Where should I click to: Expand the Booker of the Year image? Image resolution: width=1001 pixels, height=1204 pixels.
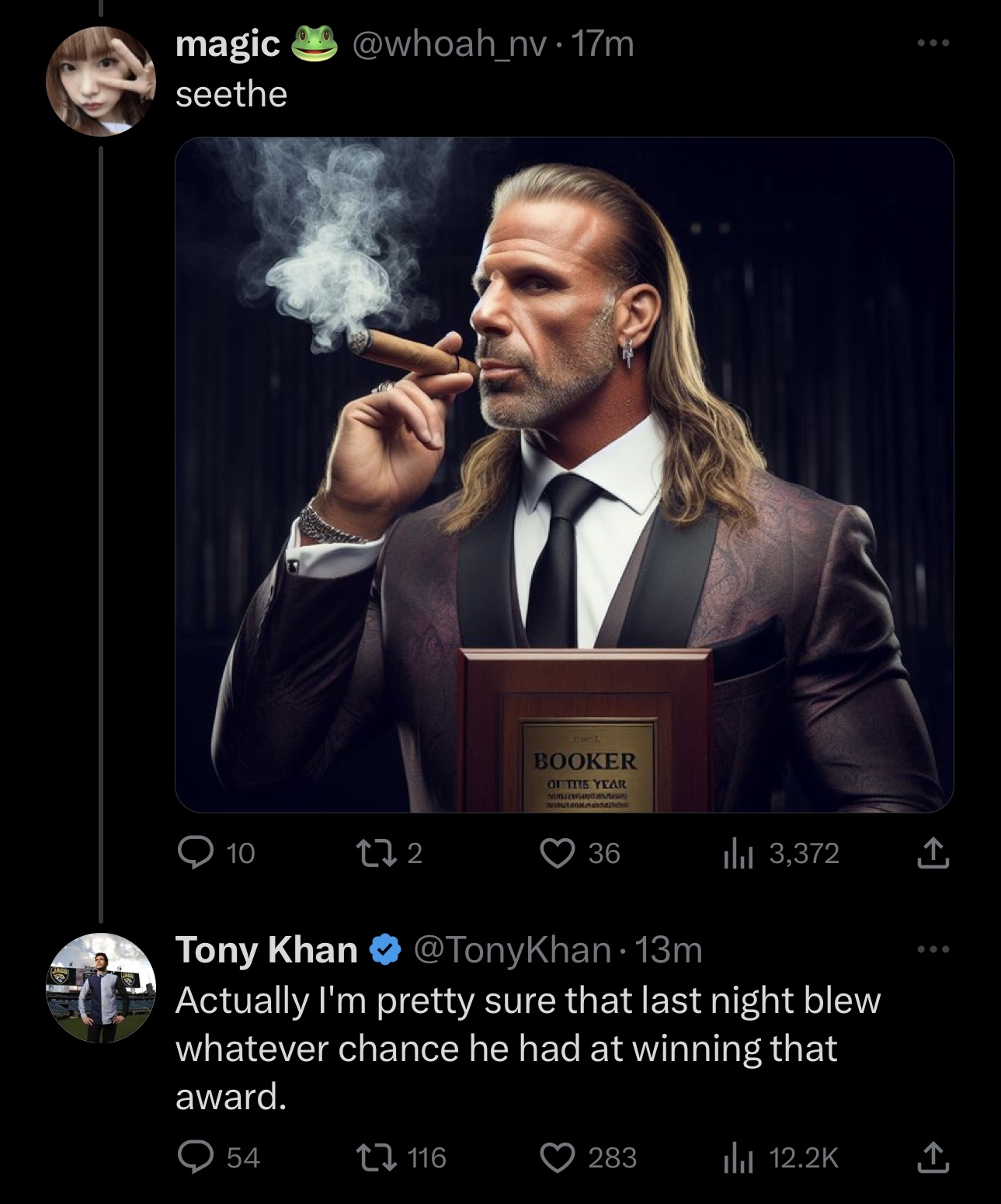(x=564, y=475)
